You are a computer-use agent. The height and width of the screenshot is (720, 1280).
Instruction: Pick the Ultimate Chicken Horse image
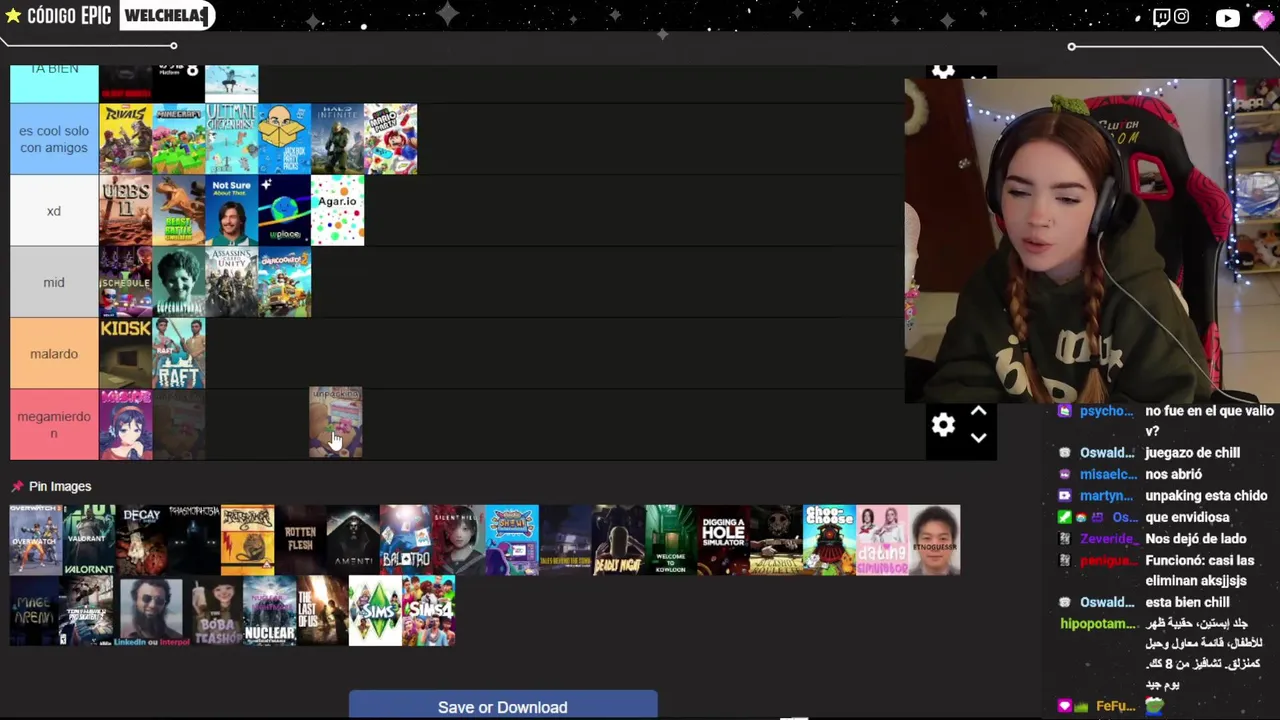click(x=231, y=139)
